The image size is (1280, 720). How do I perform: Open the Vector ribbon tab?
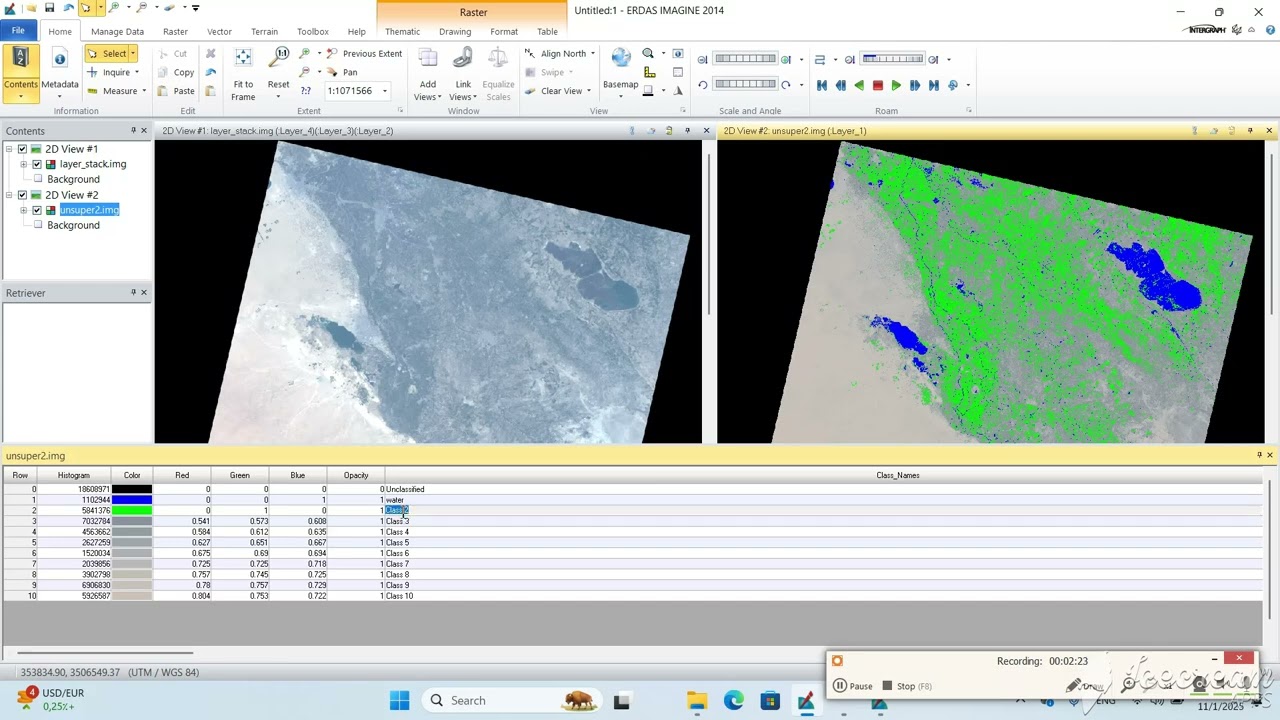pyautogui.click(x=219, y=31)
